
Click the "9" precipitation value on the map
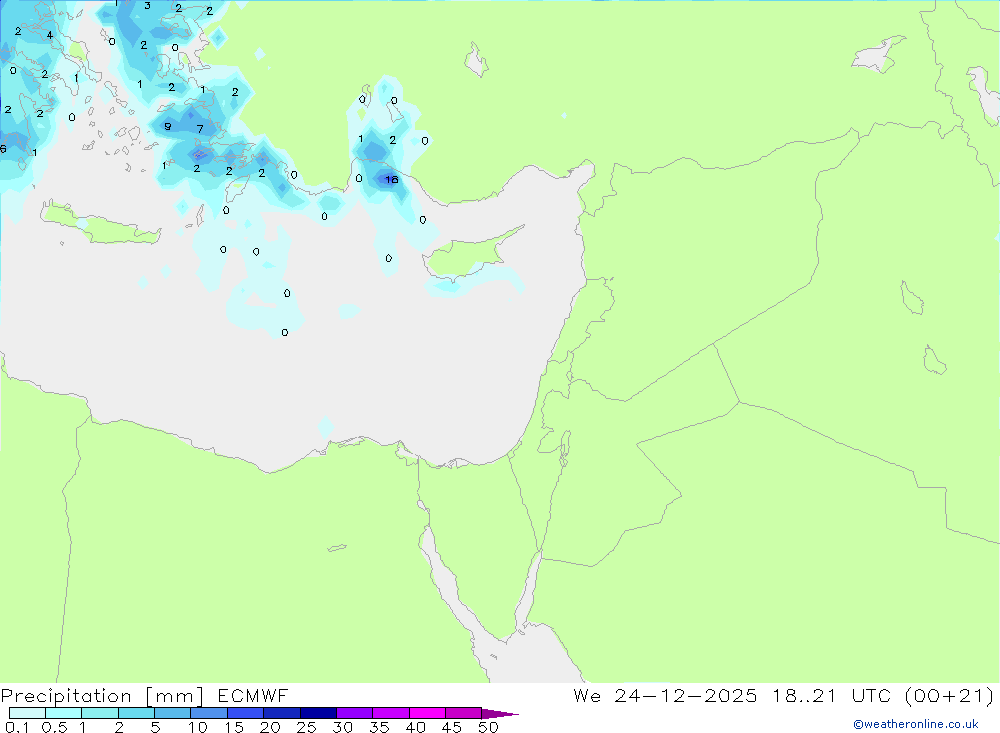coord(168,126)
